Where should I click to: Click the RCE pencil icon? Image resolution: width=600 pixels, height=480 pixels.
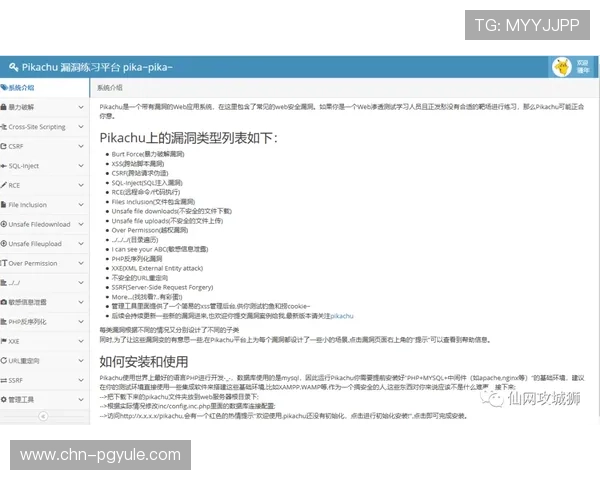point(3,185)
